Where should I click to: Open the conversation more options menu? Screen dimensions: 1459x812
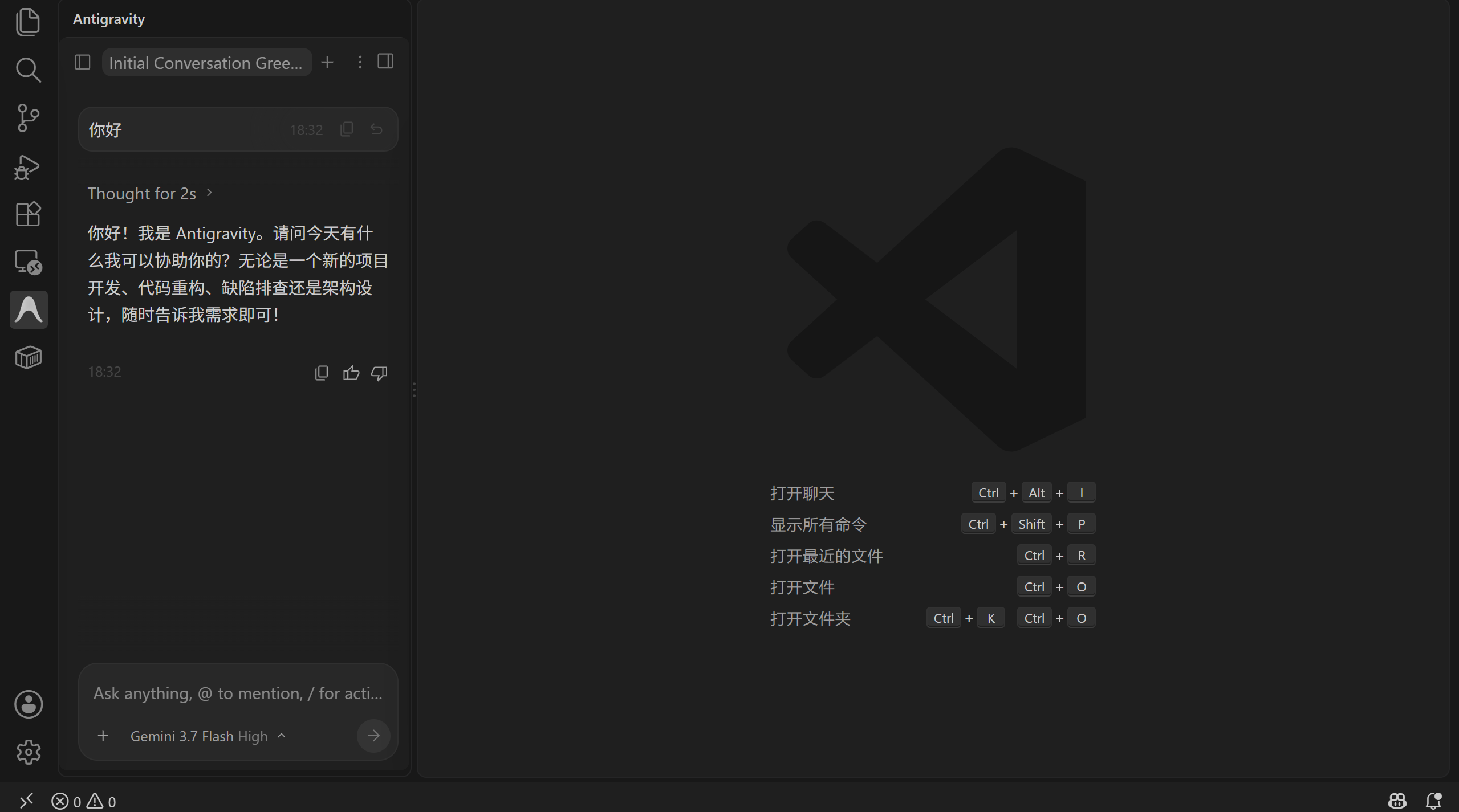360,62
